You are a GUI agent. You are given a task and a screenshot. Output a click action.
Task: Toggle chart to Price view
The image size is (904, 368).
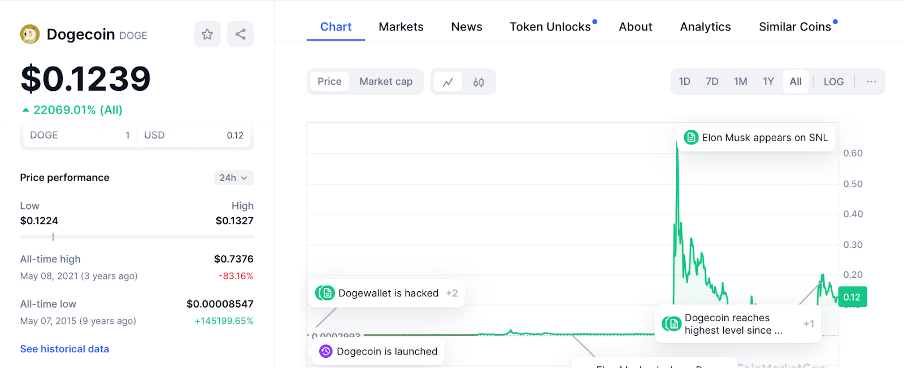coord(329,82)
